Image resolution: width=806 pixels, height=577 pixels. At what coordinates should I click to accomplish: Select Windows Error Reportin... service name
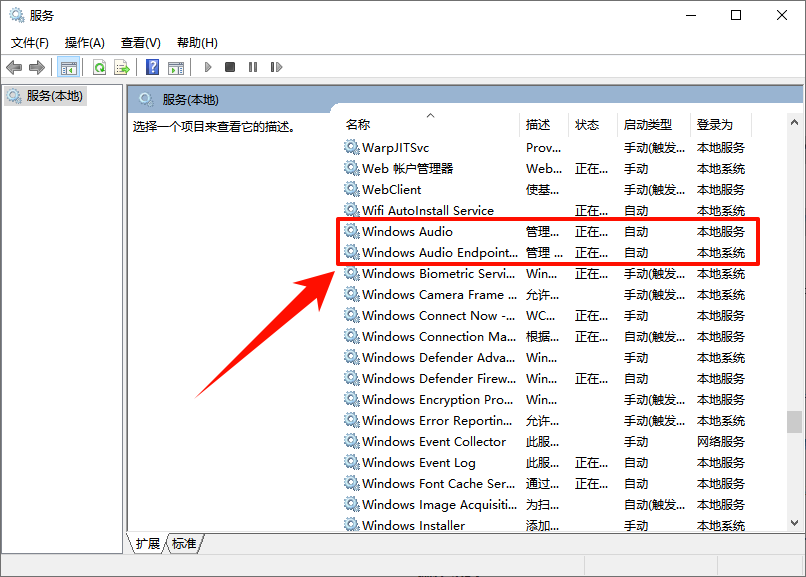(x=437, y=421)
